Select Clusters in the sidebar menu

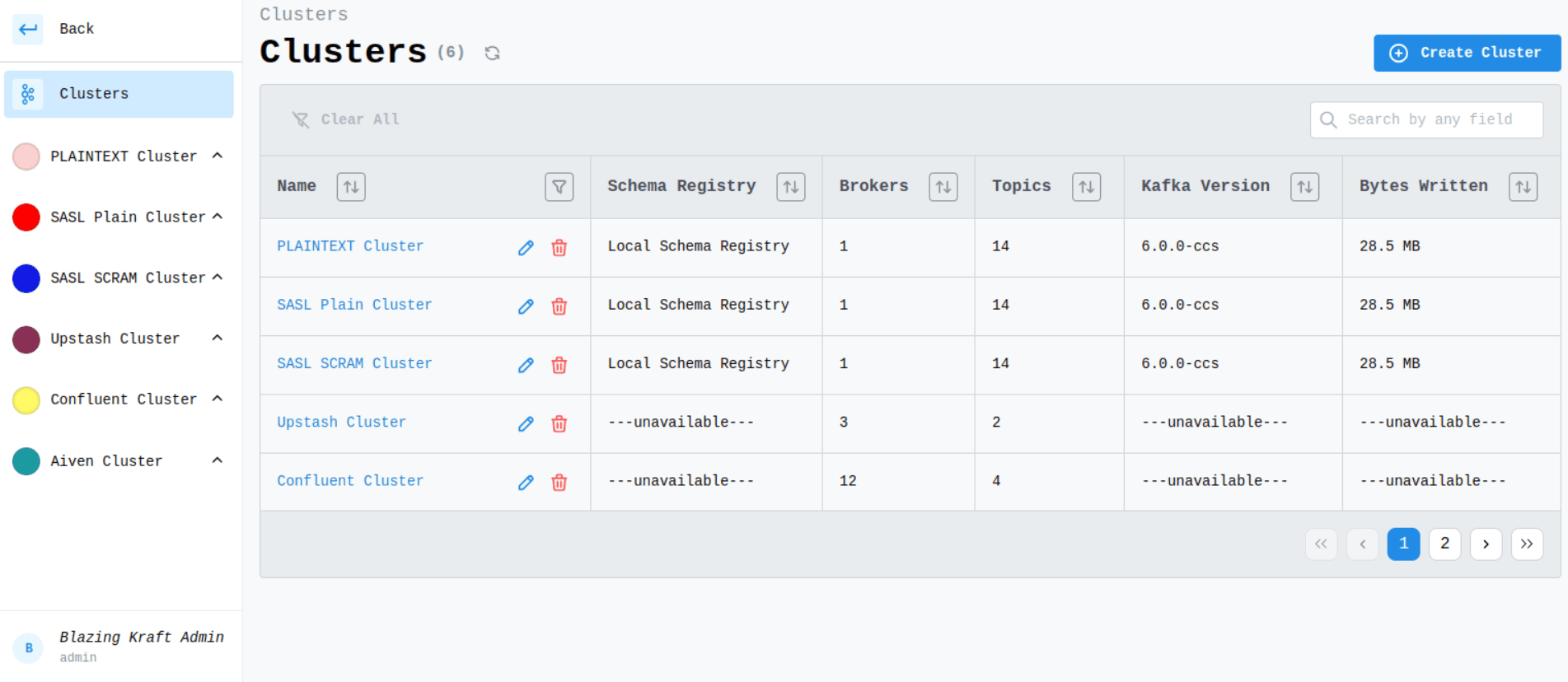point(119,94)
